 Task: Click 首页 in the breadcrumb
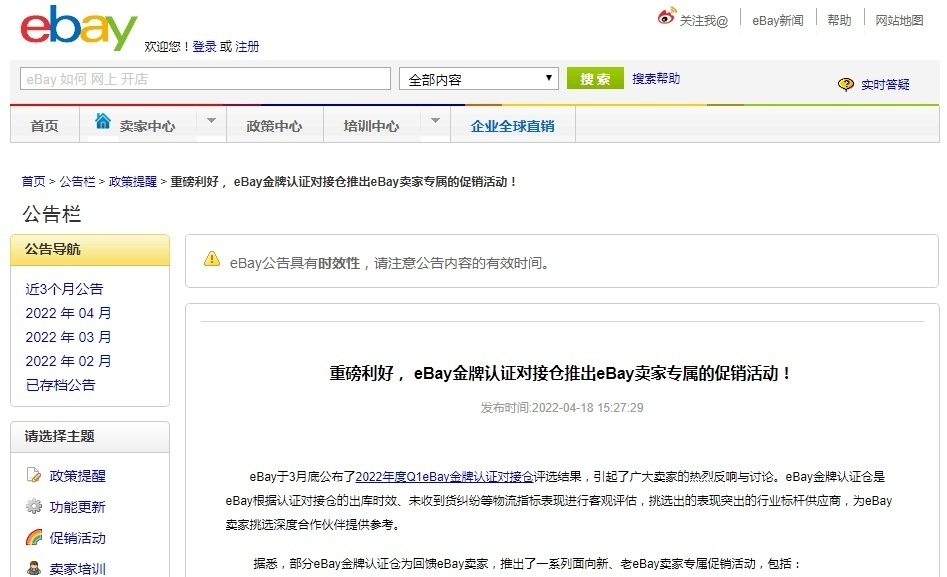tap(33, 181)
